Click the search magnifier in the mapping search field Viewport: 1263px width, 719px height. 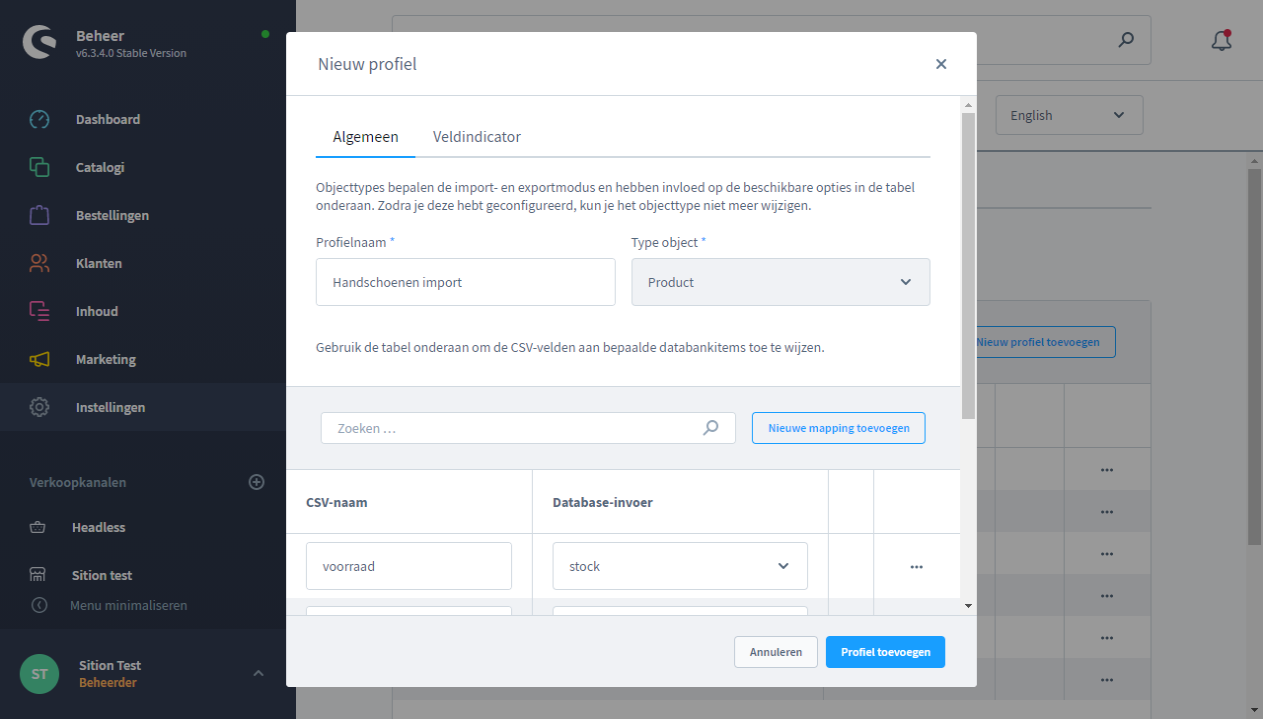(x=711, y=428)
